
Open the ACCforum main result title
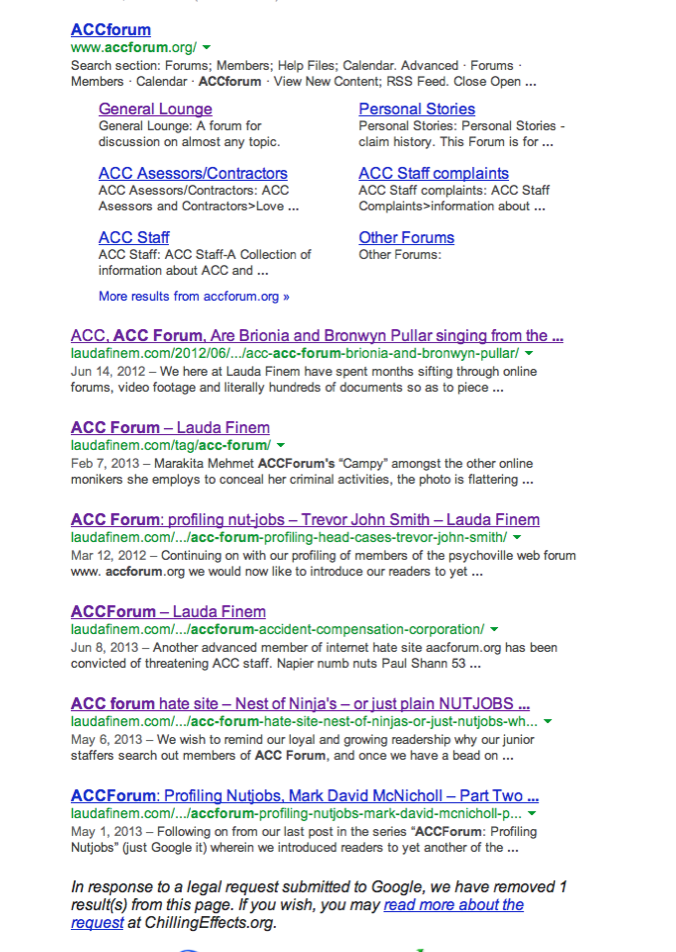[x=111, y=30]
